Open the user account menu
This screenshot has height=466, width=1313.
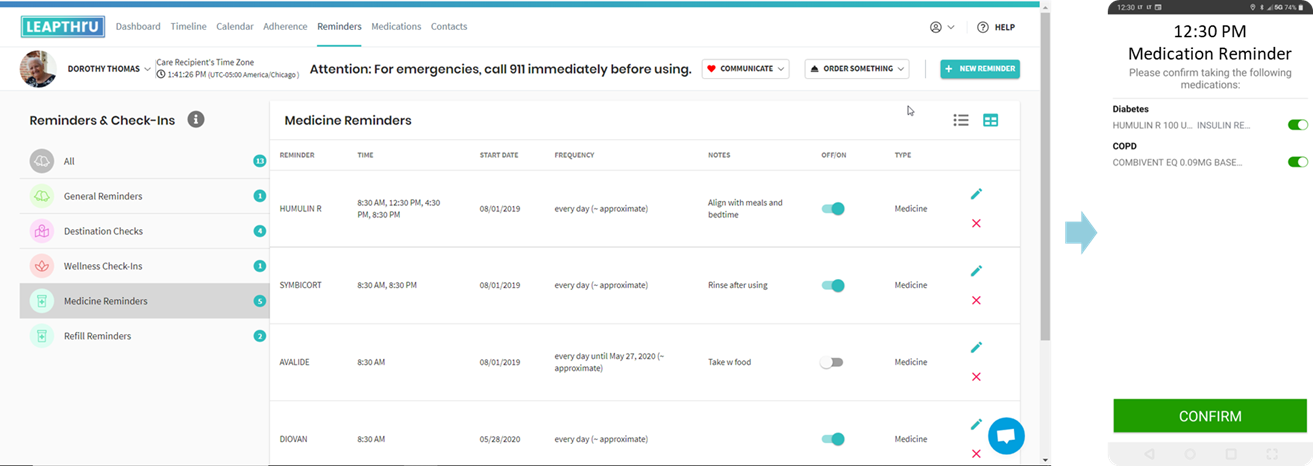pos(942,27)
